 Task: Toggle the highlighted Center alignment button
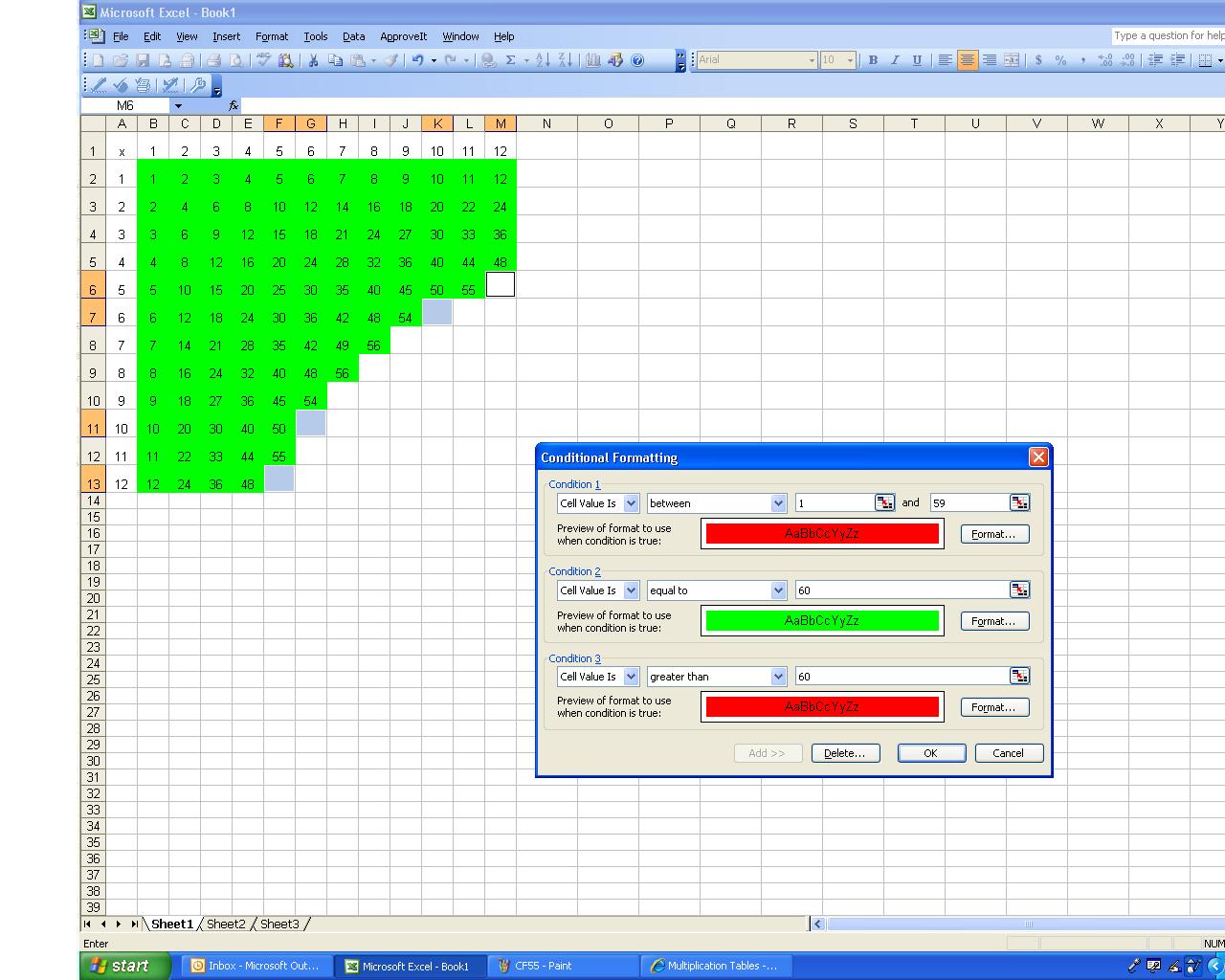coord(967,60)
